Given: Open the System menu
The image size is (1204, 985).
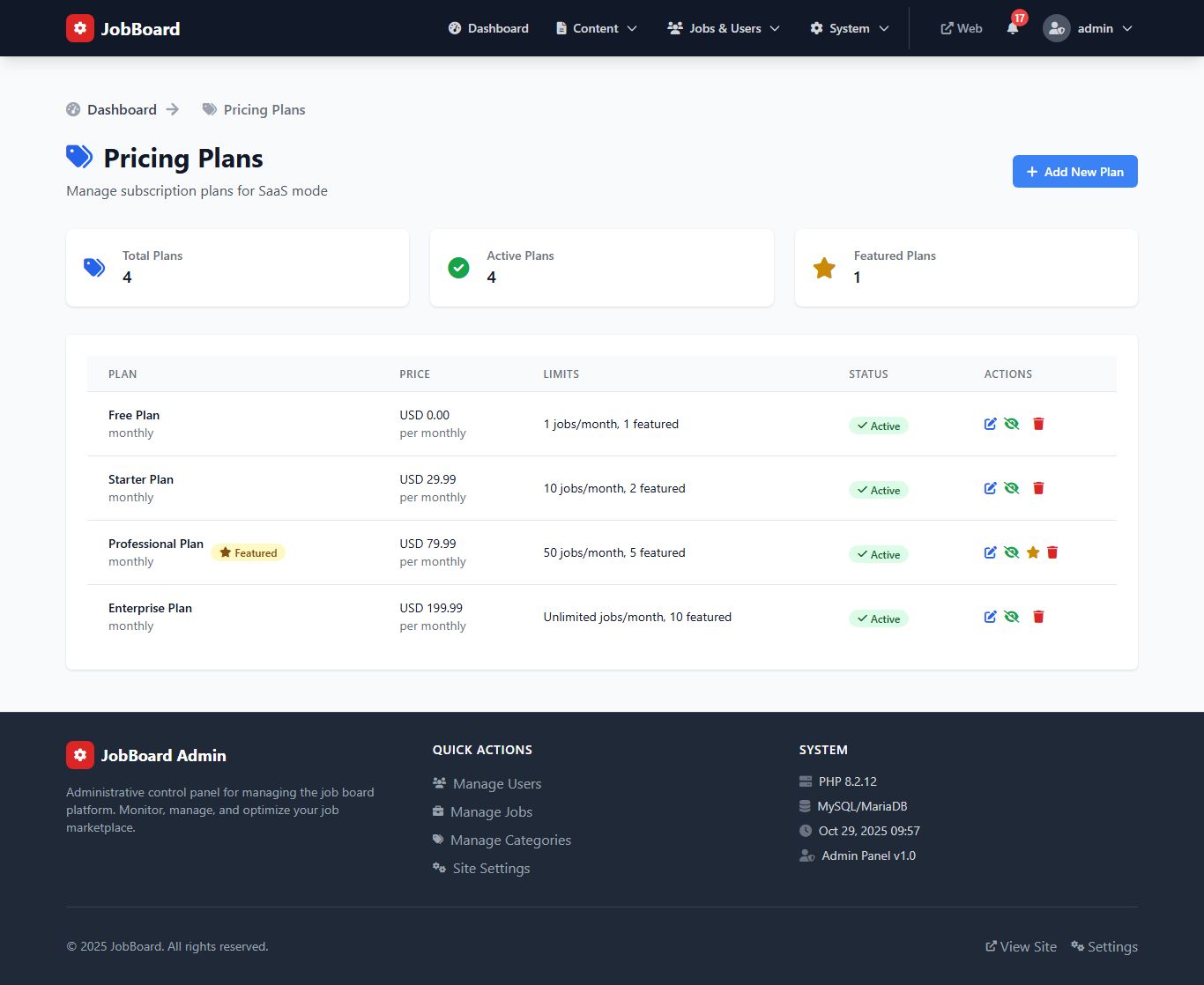Looking at the screenshot, I should (849, 28).
